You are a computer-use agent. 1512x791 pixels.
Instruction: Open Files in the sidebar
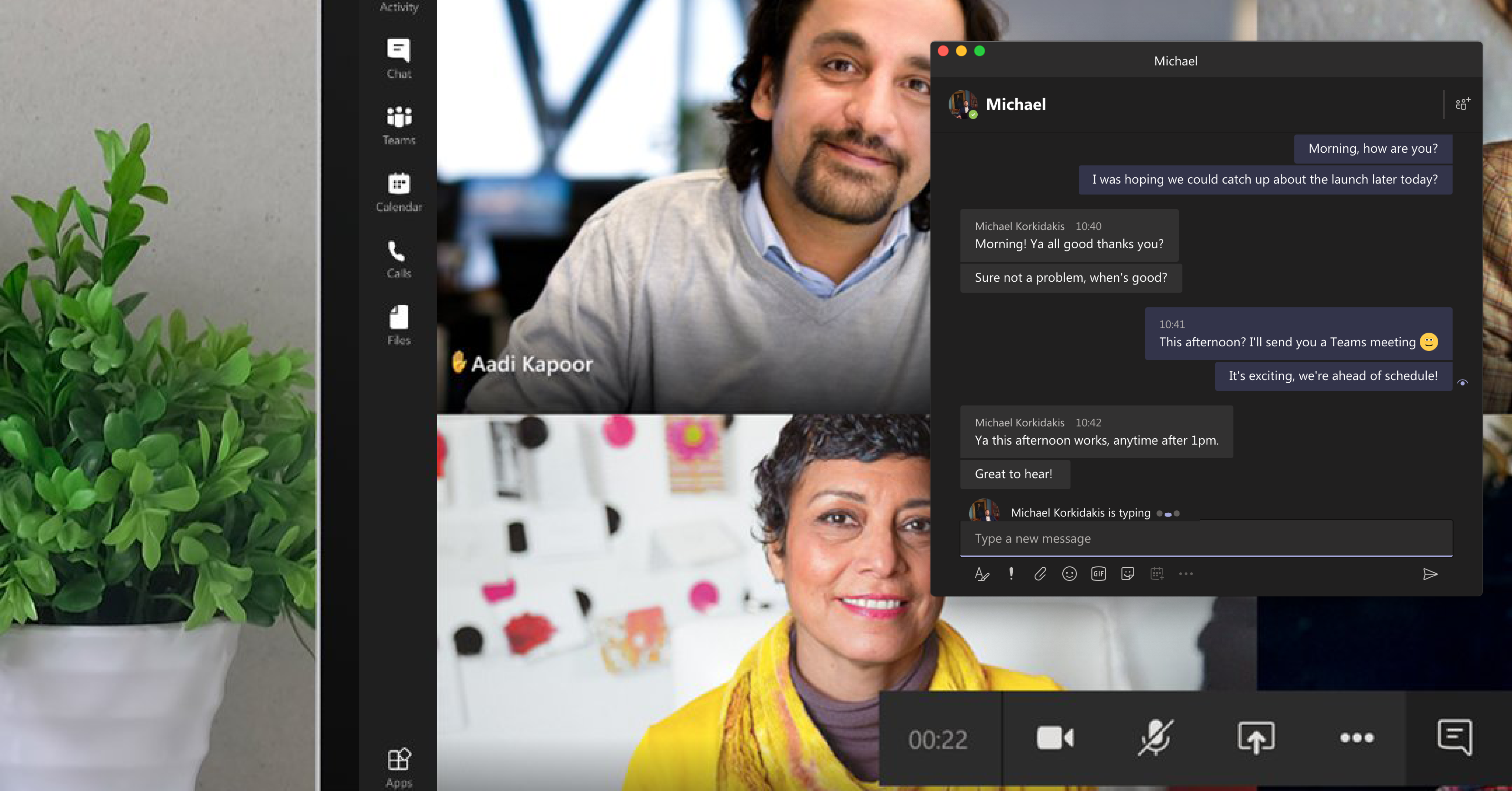399,325
